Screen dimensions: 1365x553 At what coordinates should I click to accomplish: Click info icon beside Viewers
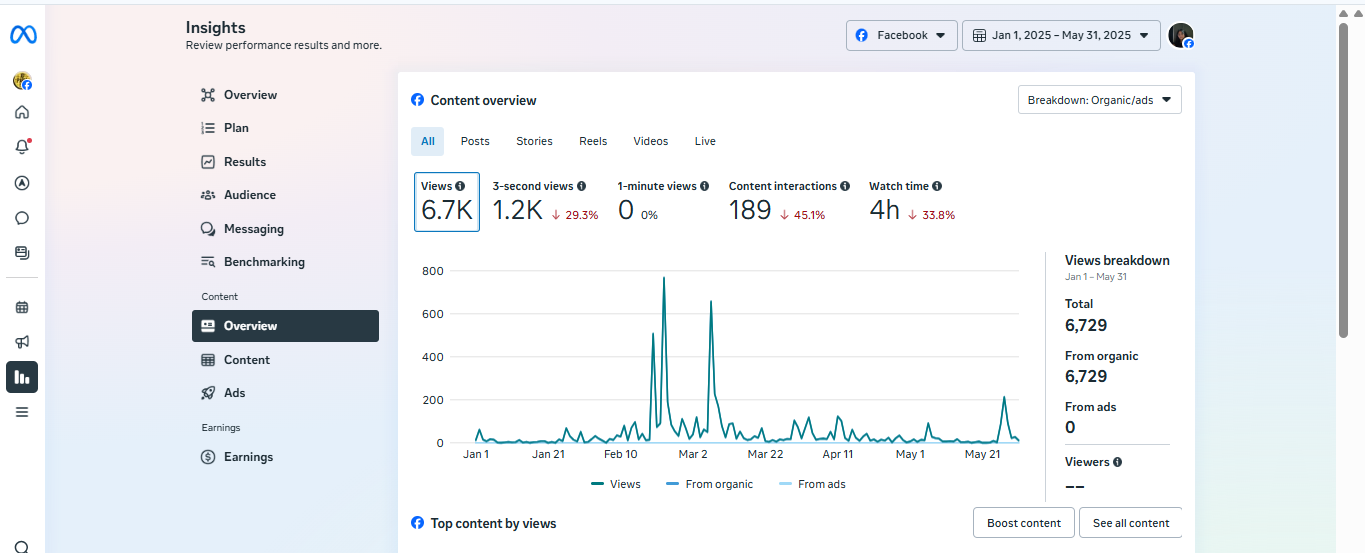point(1117,462)
